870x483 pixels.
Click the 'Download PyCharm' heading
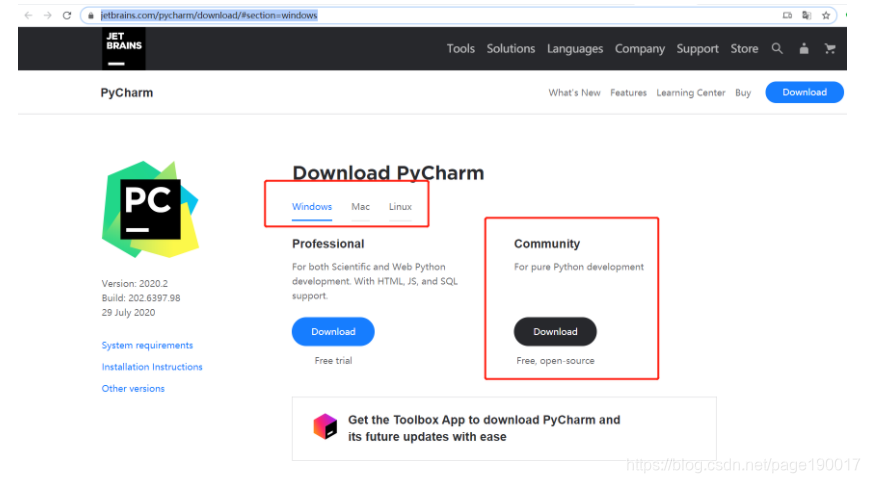click(388, 173)
